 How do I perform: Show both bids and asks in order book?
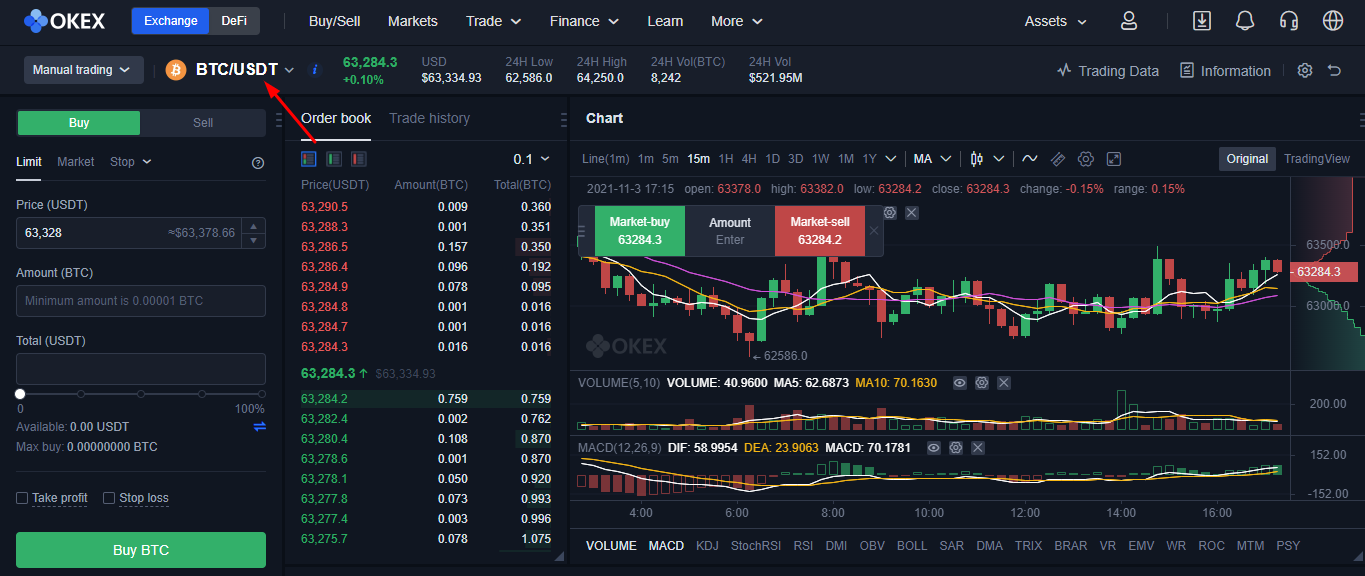tap(308, 159)
